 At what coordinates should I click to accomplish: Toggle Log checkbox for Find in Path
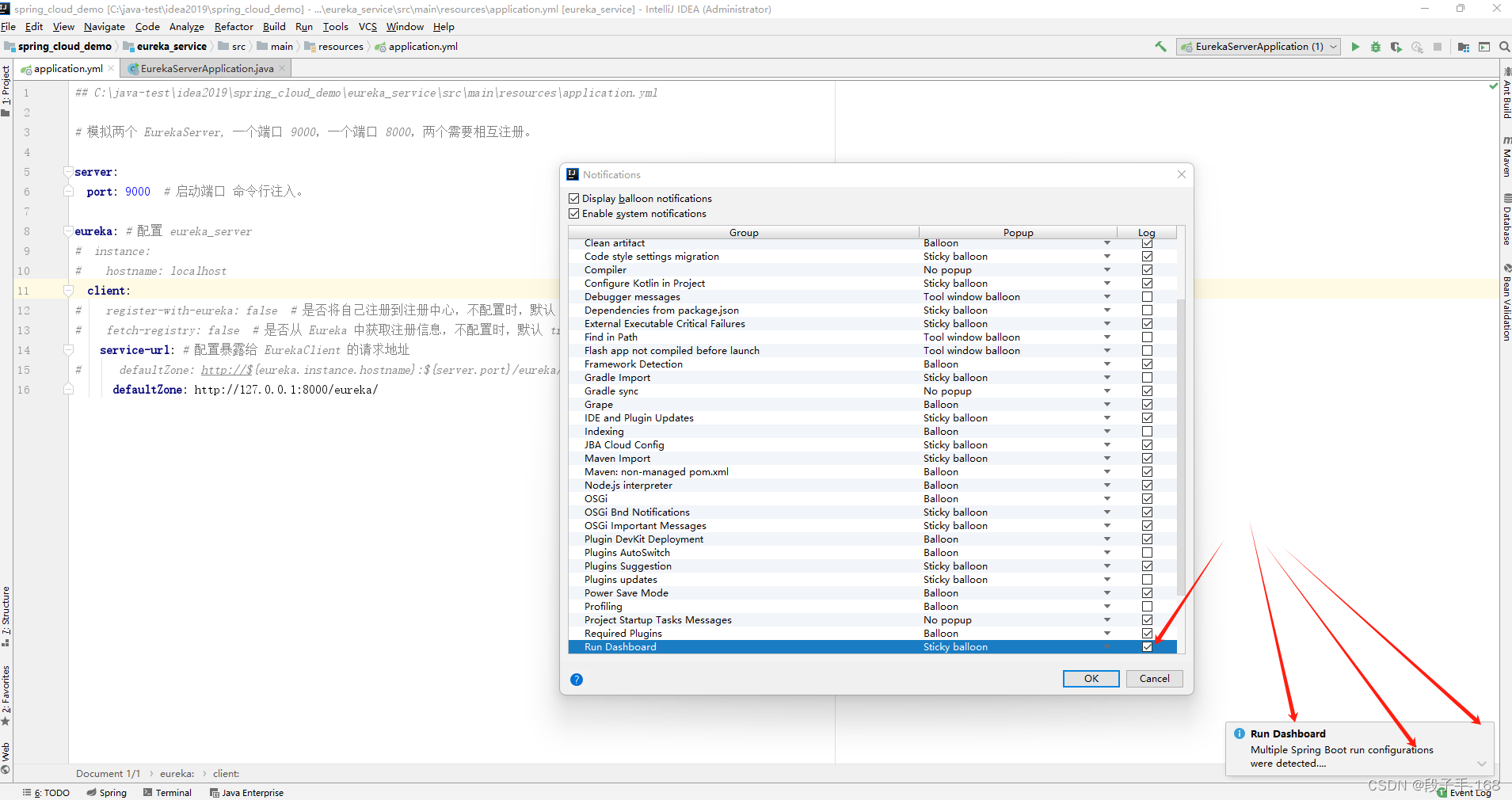(x=1147, y=337)
